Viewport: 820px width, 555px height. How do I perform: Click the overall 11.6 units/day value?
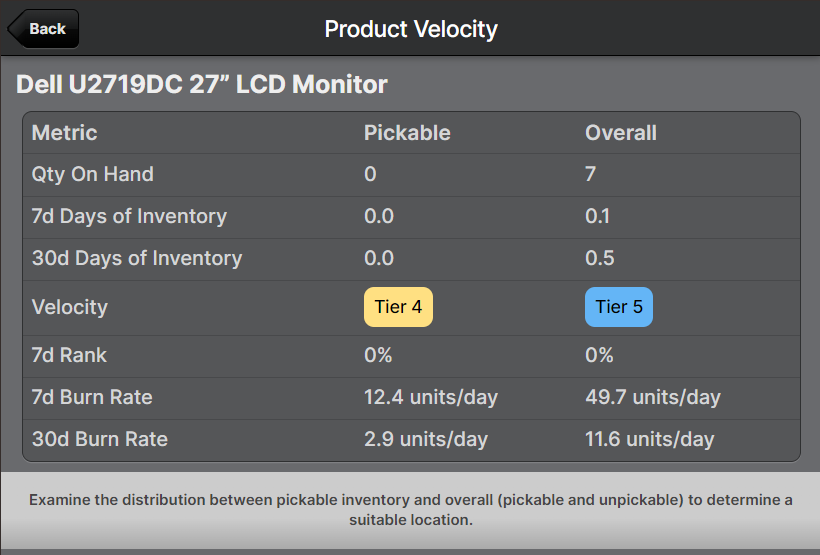[650, 439]
